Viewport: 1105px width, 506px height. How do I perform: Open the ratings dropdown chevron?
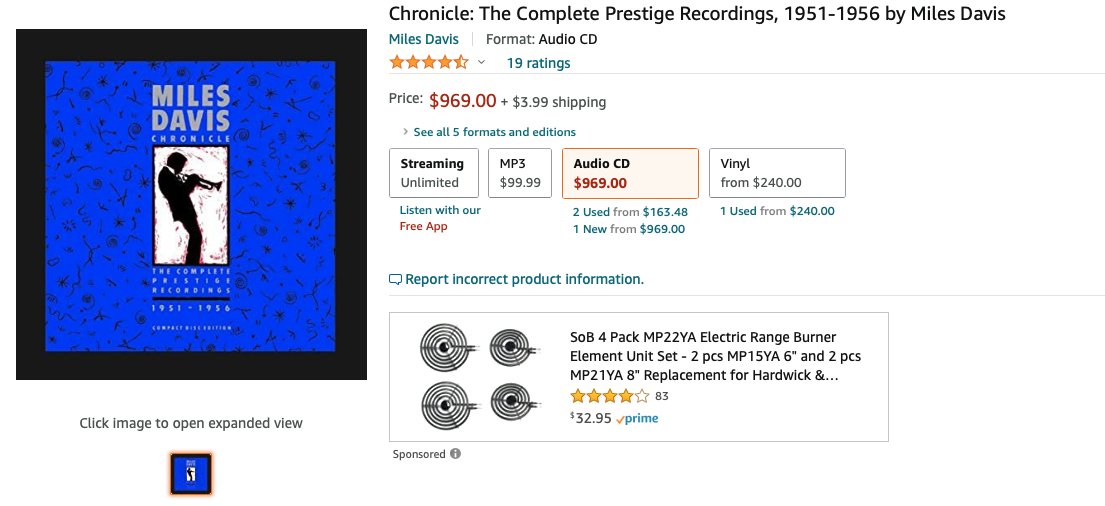point(481,63)
